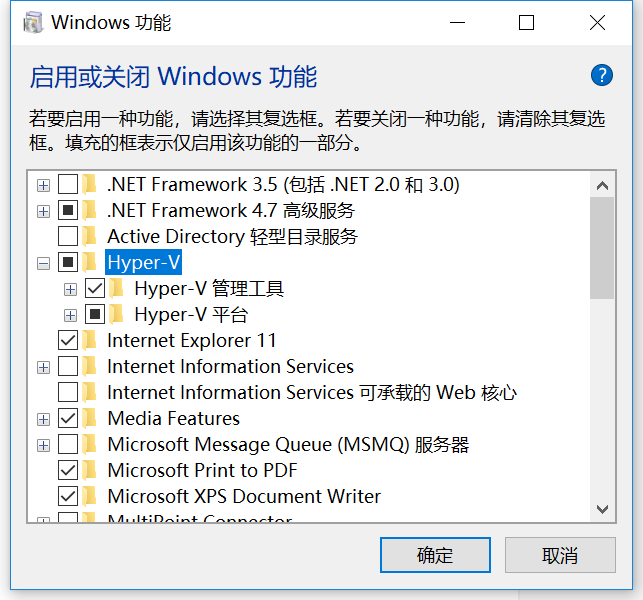Click the Windows Features title bar icon
This screenshot has width=643, height=600.
[33, 23]
